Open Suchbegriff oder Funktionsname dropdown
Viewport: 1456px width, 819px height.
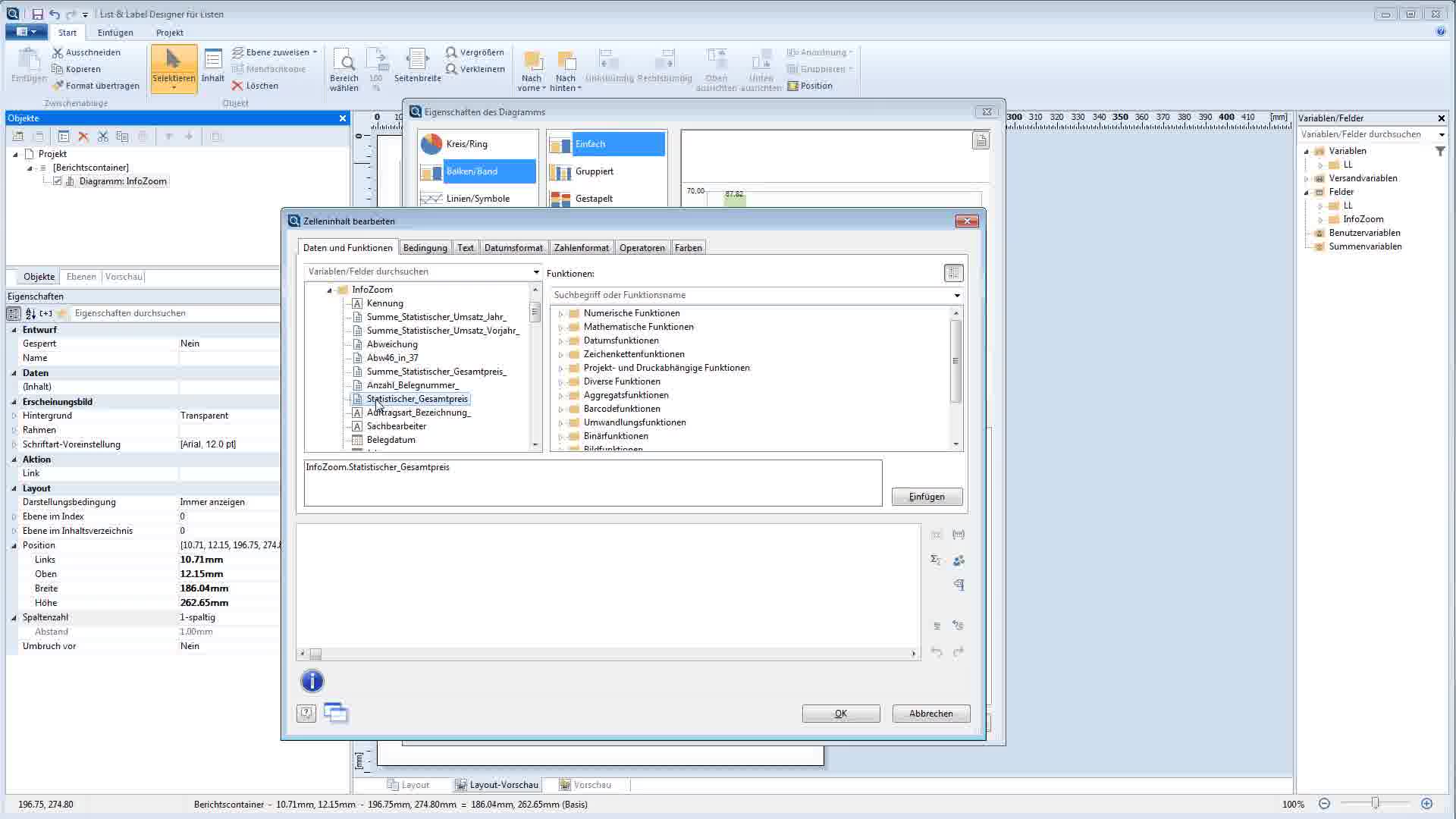coord(956,295)
